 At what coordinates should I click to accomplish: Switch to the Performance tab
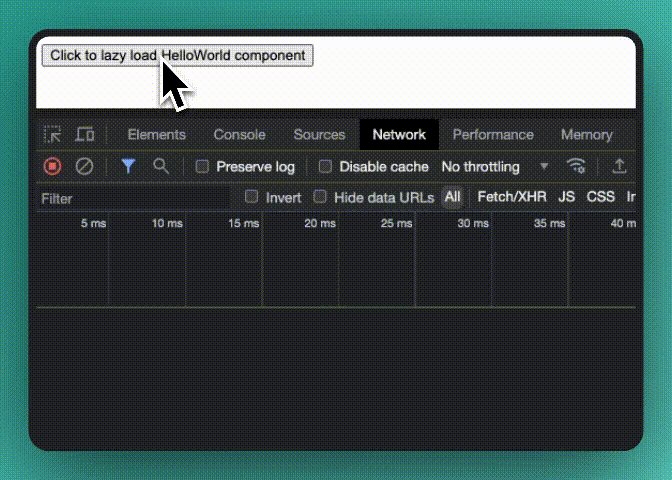(493, 135)
